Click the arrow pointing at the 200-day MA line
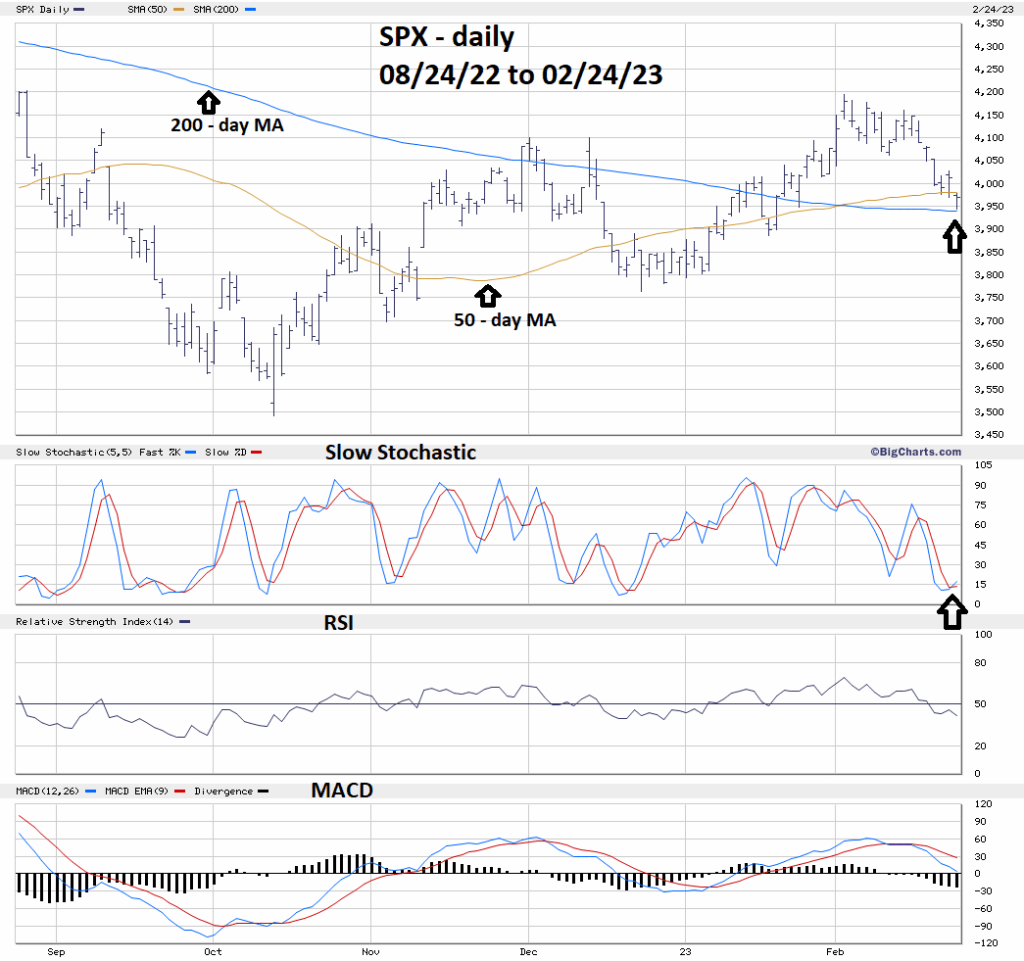The image size is (1024, 961). click(207, 101)
